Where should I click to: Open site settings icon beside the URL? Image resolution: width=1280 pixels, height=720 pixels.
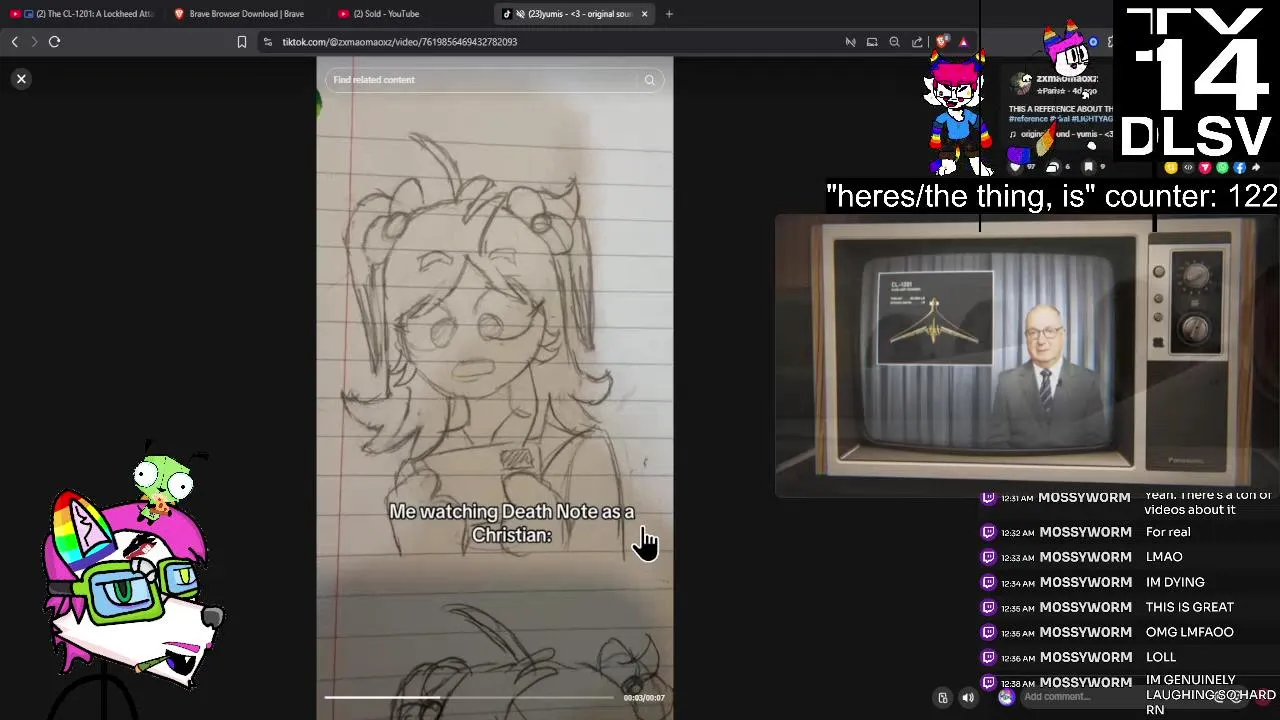pyautogui.click(x=268, y=42)
